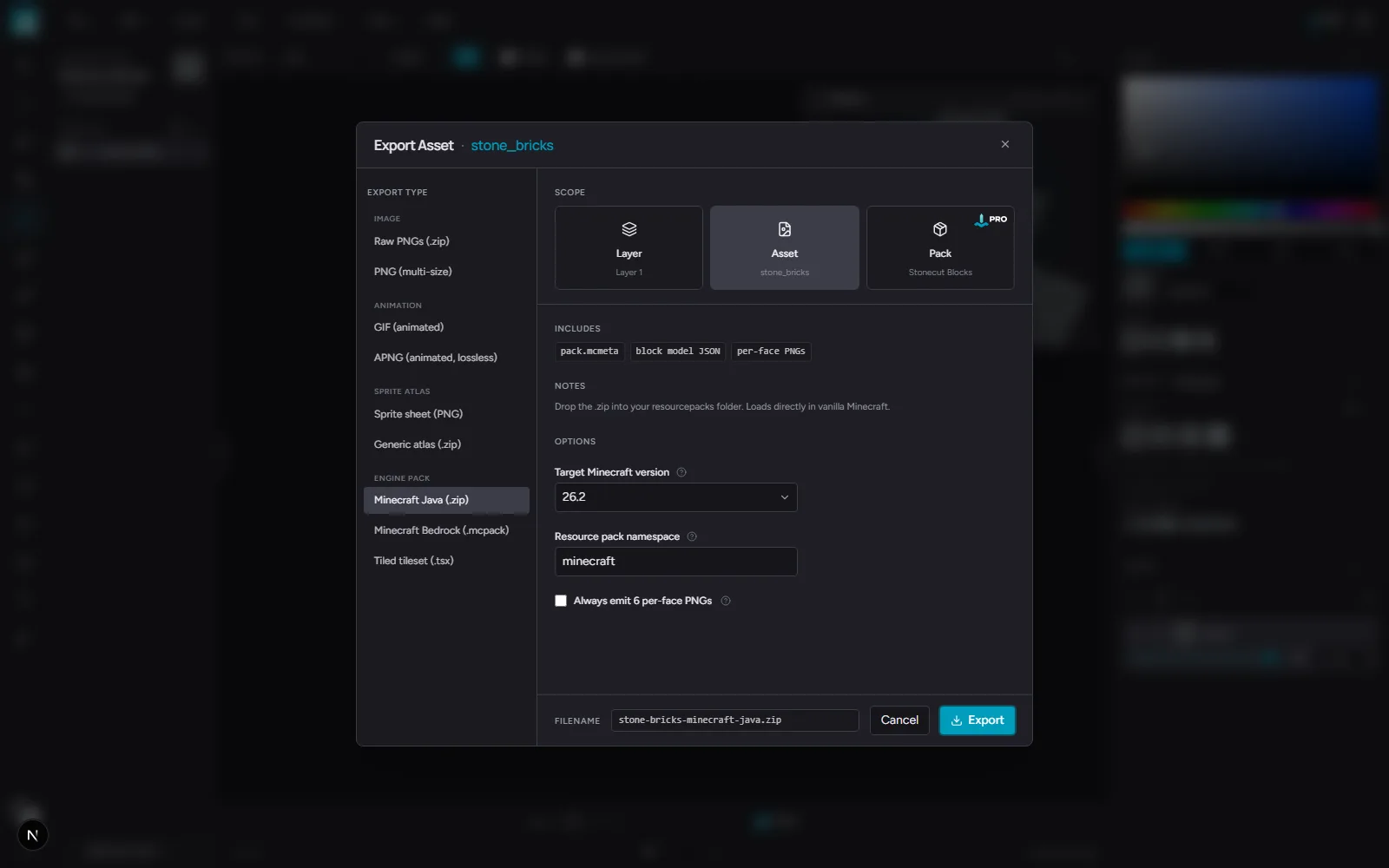Click the PRO badge on Pack card
Viewport: 1389px width, 868px height.
991,220
